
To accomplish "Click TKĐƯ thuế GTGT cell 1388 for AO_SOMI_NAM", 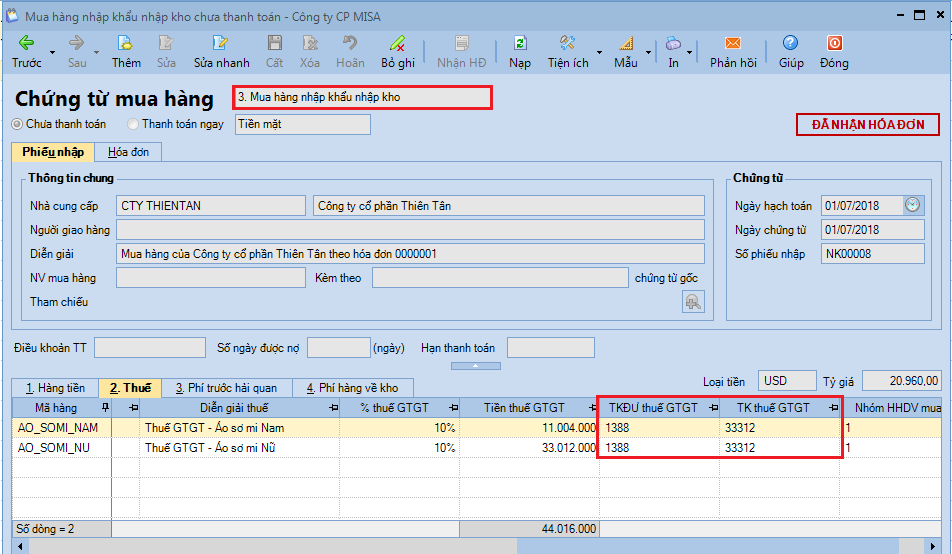I will [659, 428].
